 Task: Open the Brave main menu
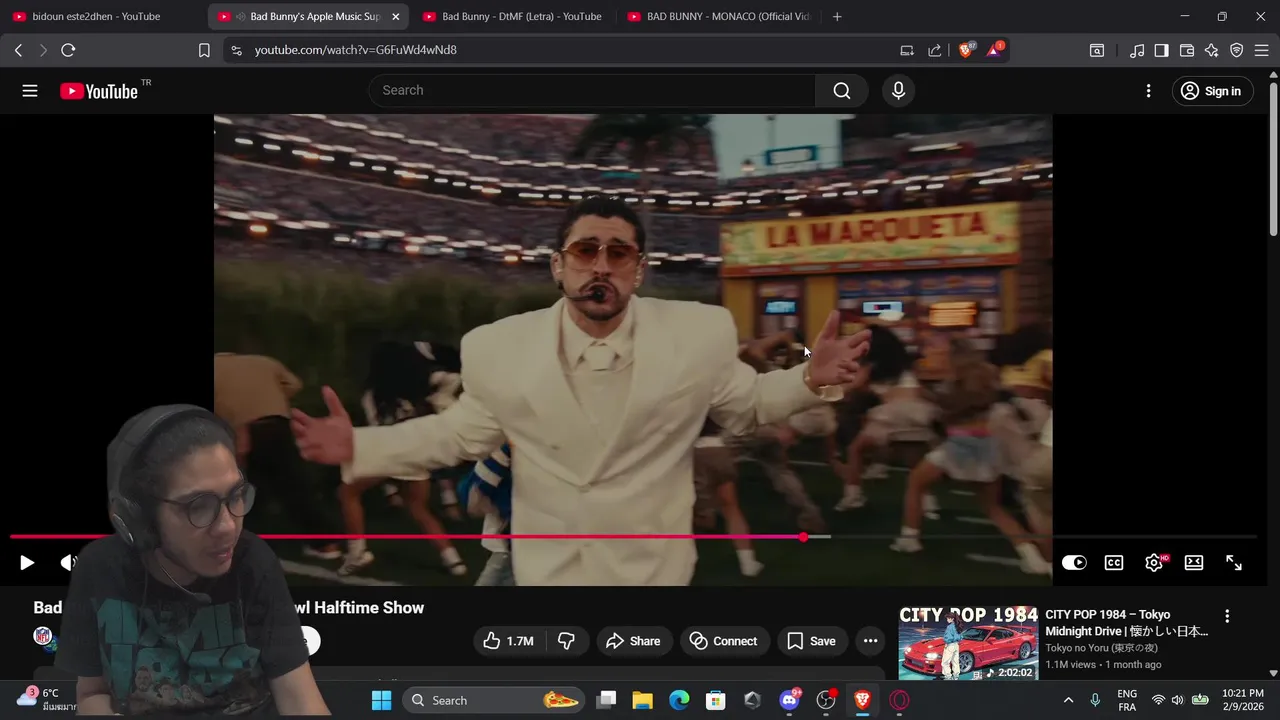[1262, 50]
